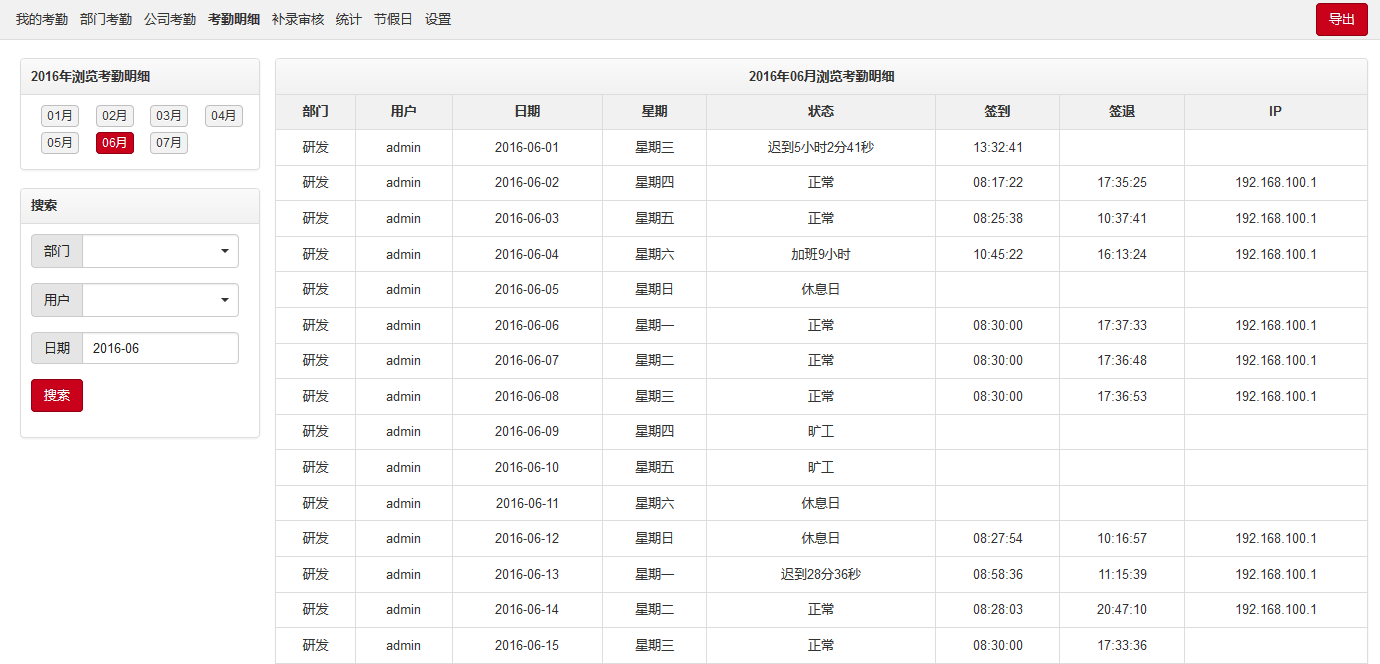Switch to the 补录审核 menu
Screen dimensions: 1380x664
coord(298,19)
